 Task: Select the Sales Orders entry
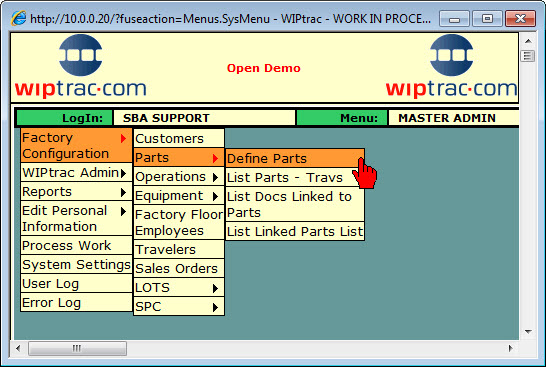point(179,268)
